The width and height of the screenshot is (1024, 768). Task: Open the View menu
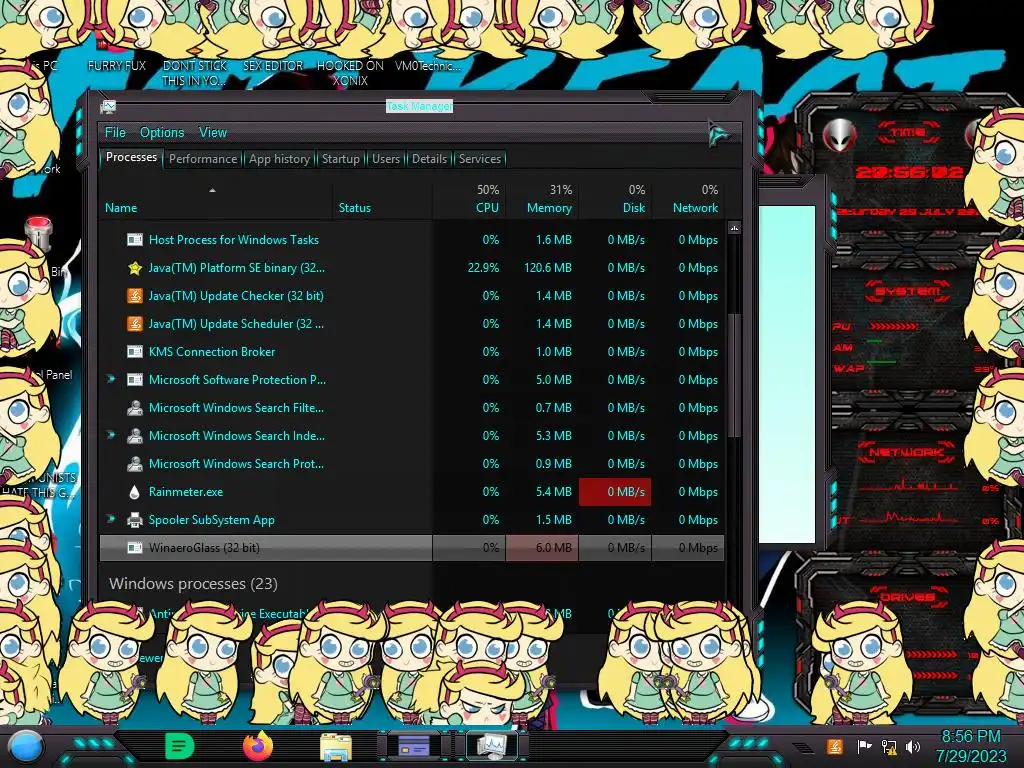point(213,133)
